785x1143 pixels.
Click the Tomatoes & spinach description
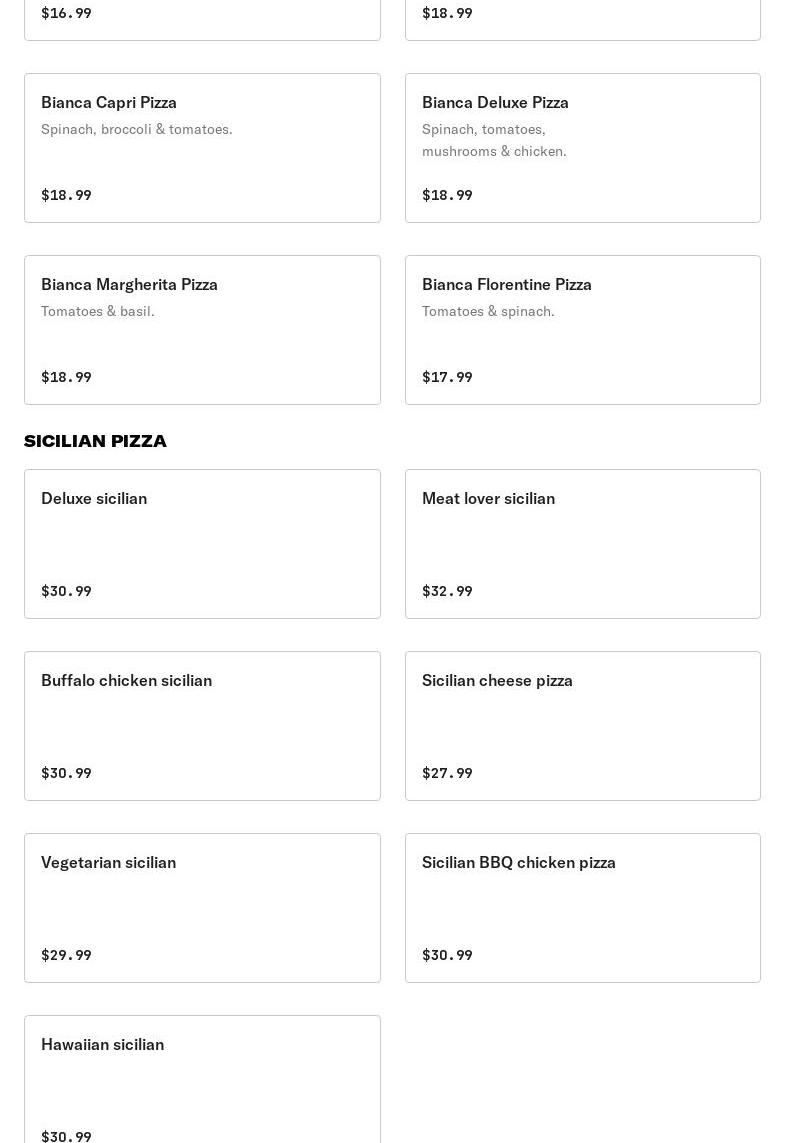click(x=488, y=311)
